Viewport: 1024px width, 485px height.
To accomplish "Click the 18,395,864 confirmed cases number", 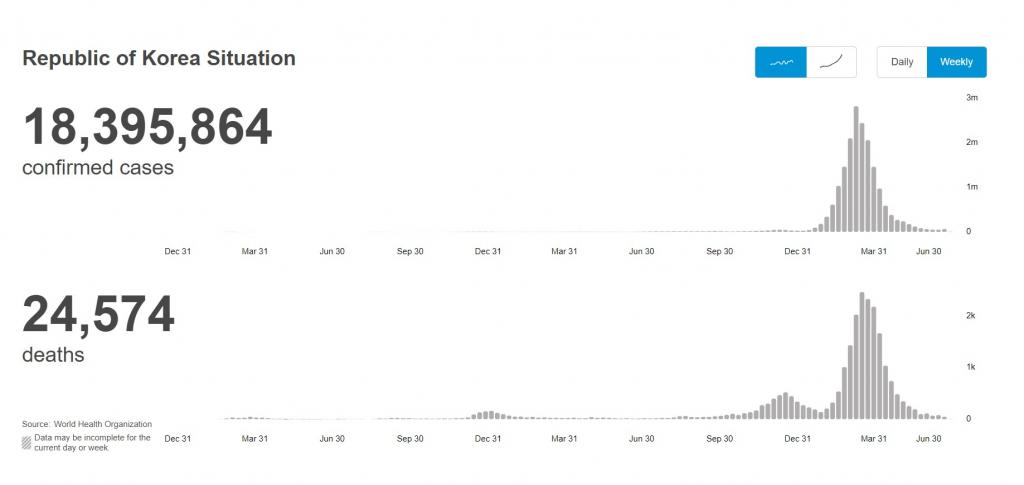I will [147, 128].
